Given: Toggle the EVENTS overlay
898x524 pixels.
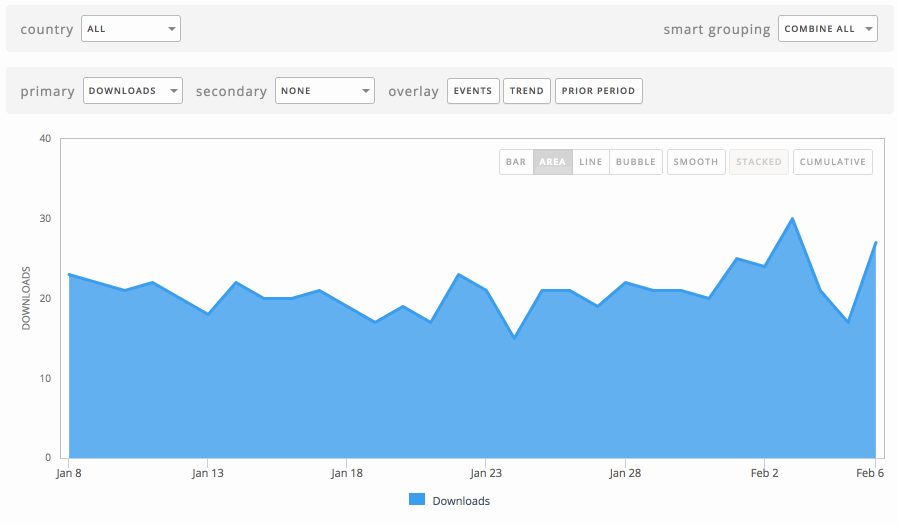Looking at the screenshot, I should (473, 91).
